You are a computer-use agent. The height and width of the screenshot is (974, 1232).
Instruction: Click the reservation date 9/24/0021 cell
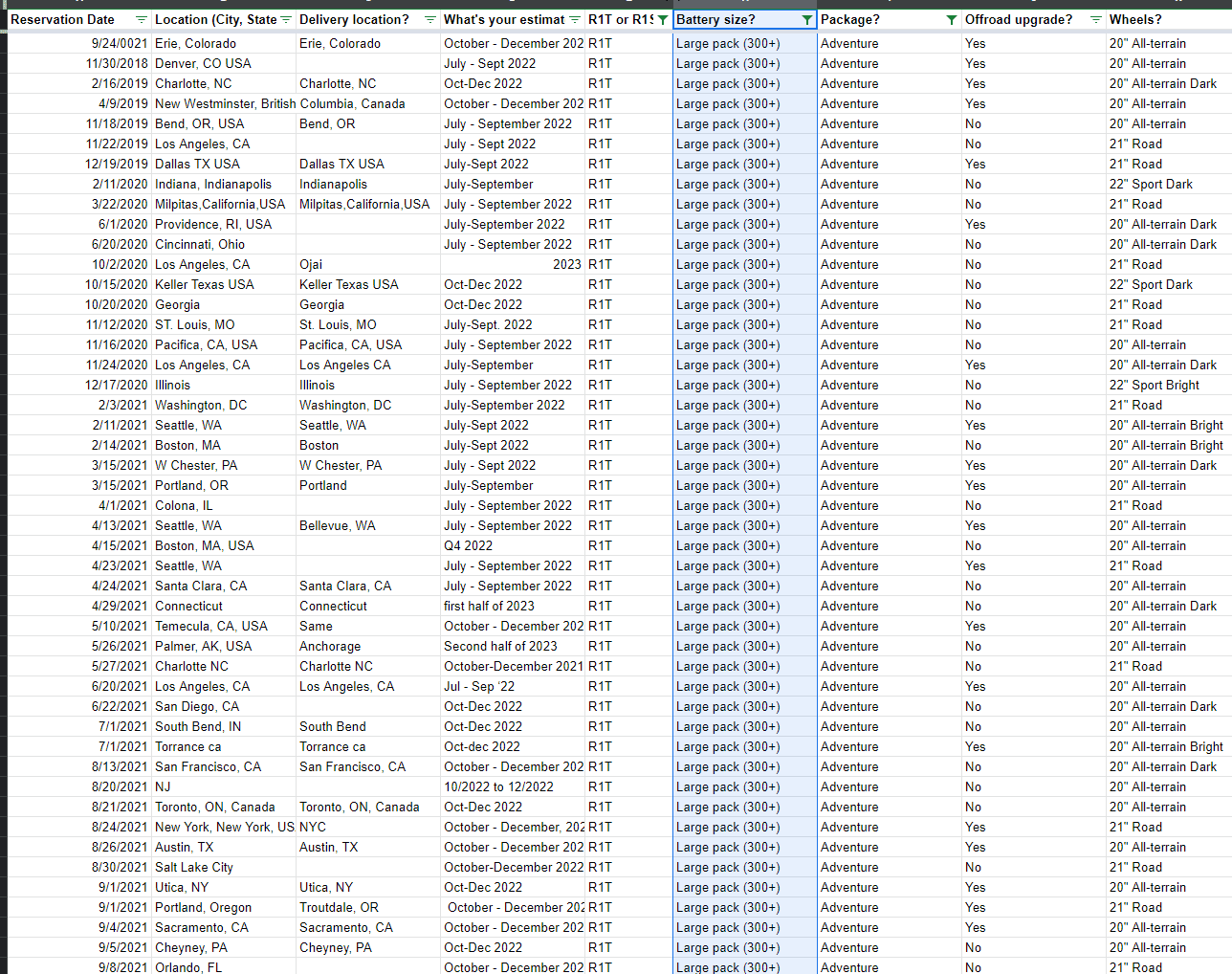point(79,44)
